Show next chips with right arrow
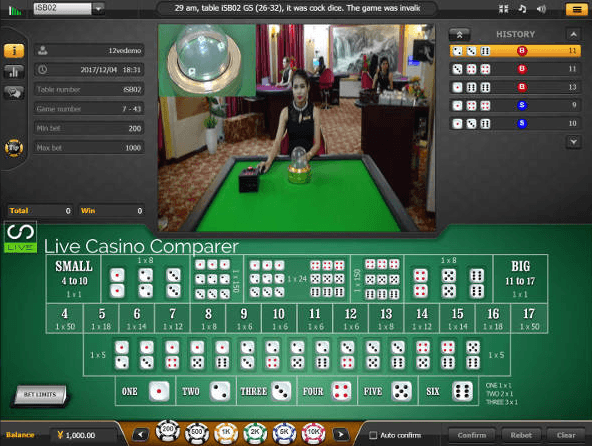Viewport: 592px width, 446px height. [x=341, y=435]
